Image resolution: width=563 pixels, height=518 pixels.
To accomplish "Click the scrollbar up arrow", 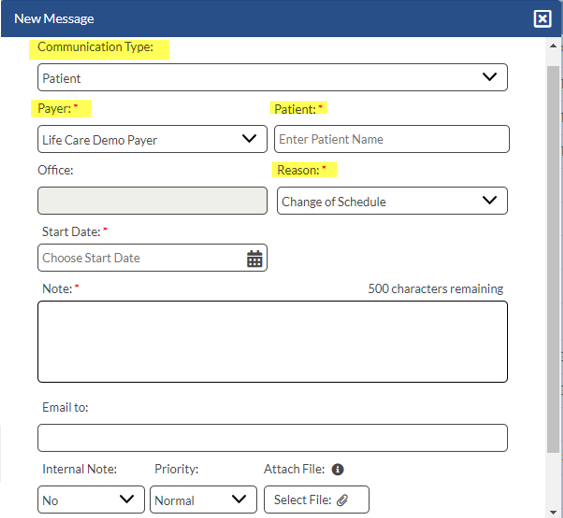I will 553,46.
